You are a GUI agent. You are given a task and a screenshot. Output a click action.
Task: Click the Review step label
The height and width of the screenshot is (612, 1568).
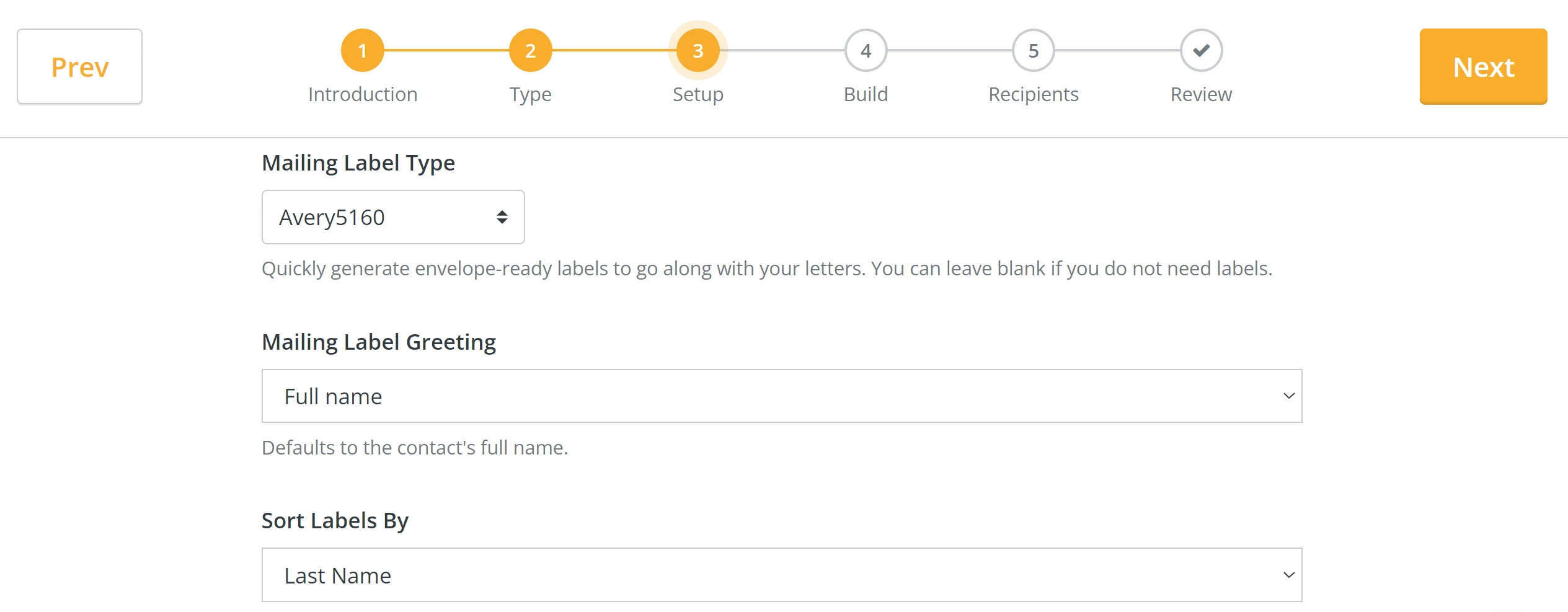pyautogui.click(x=1201, y=94)
